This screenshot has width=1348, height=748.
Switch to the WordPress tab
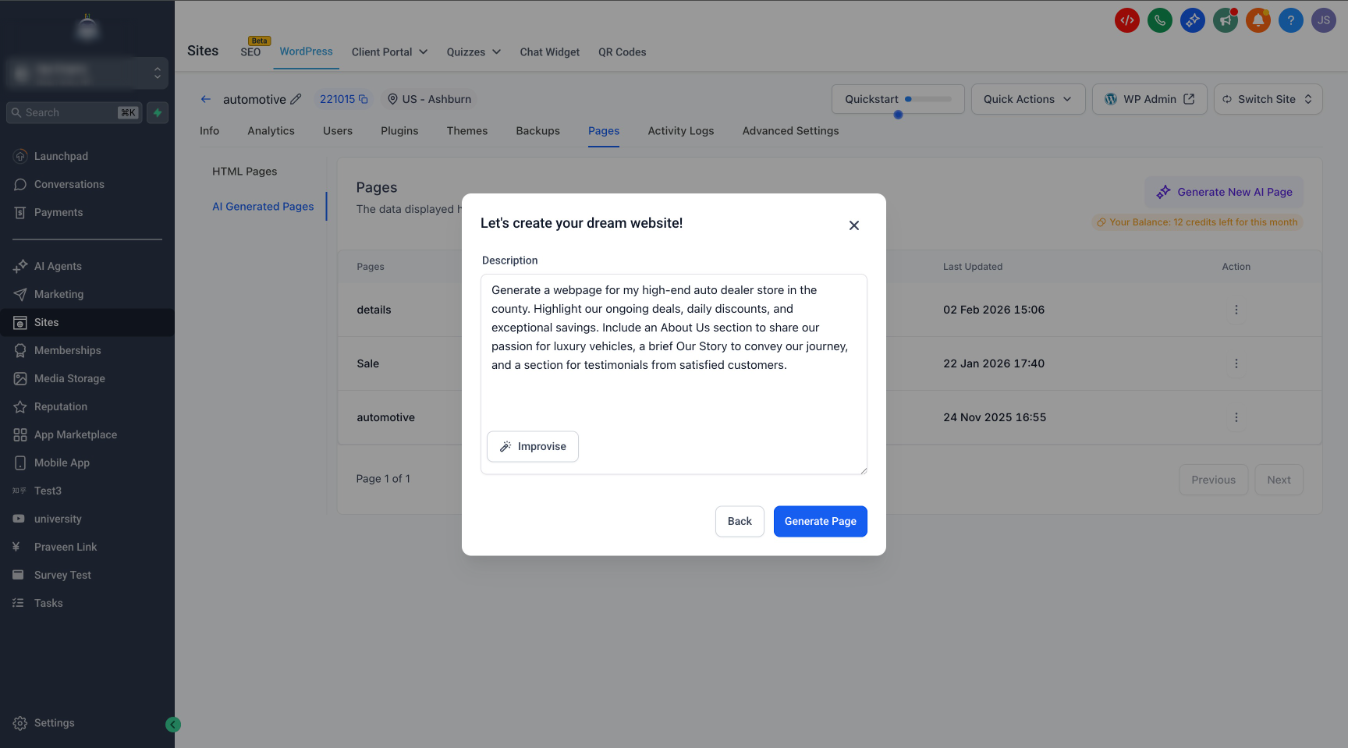pyautogui.click(x=306, y=51)
